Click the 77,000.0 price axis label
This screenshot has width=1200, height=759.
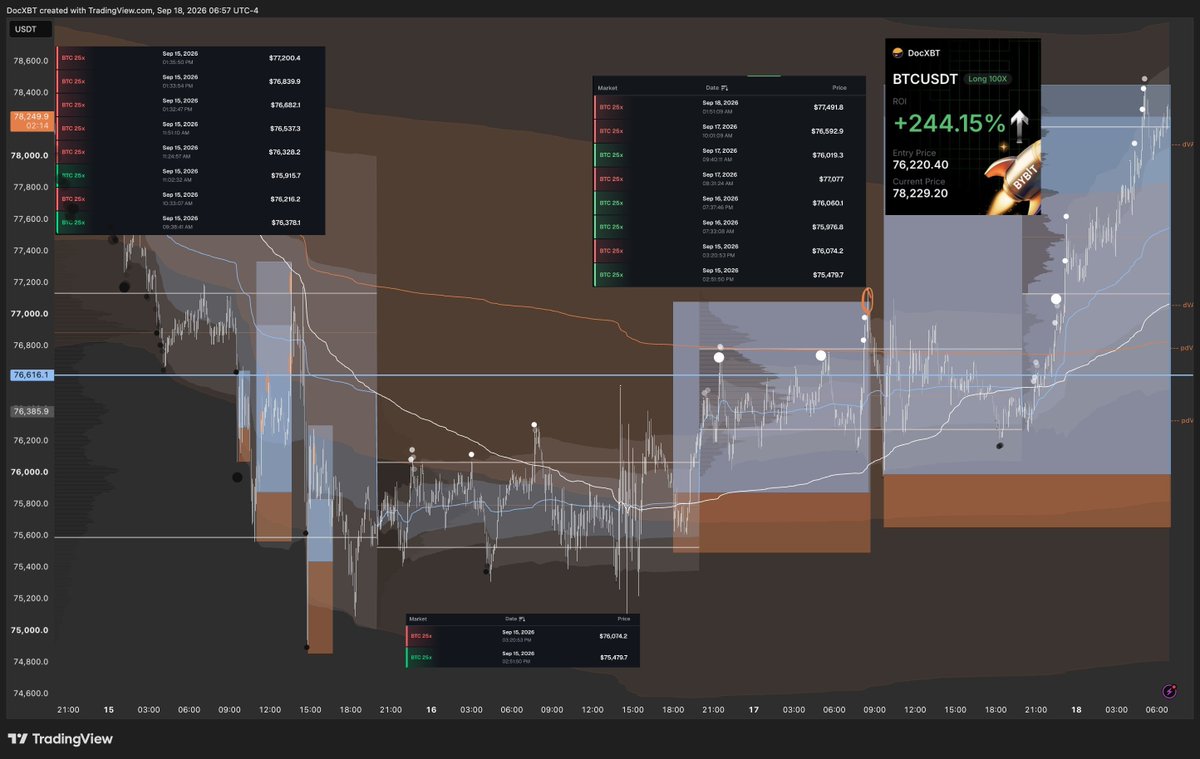click(29, 314)
